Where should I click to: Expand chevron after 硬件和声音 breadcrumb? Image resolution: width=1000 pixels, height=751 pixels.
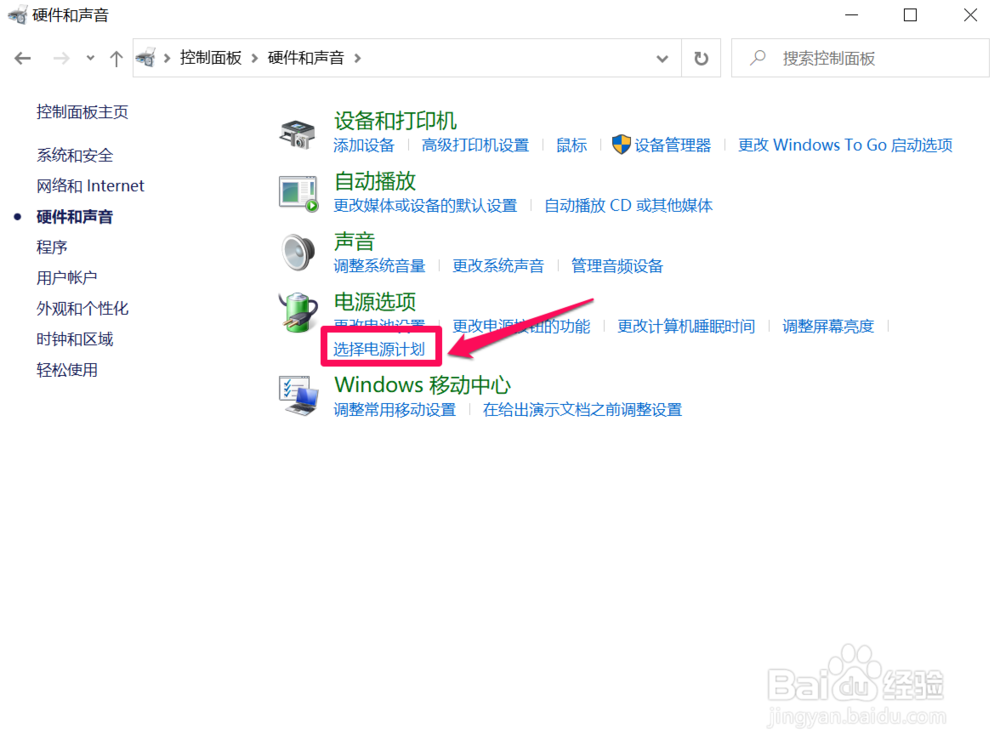(x=357, y=58)
